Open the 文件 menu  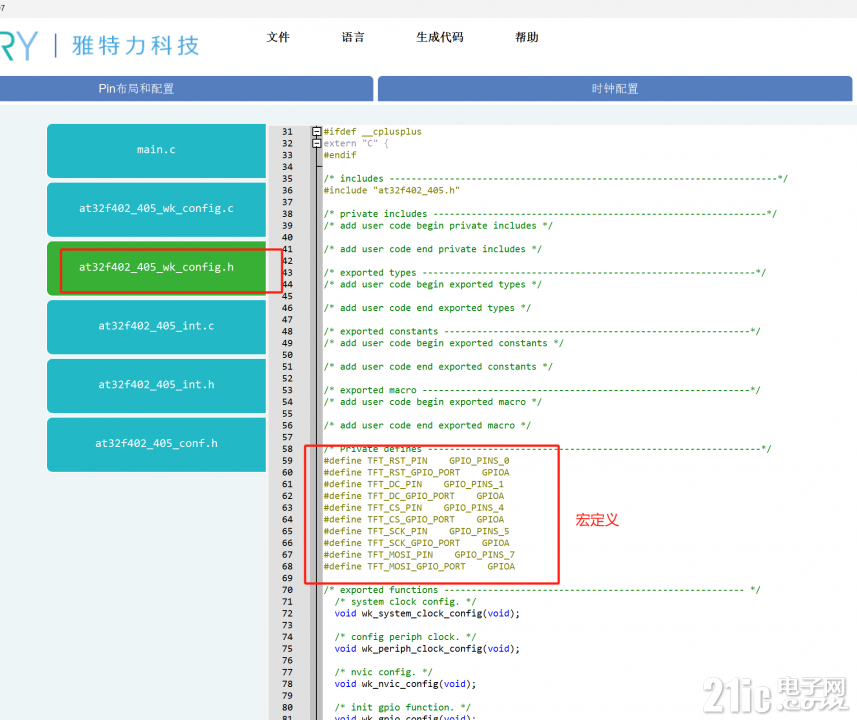coord(278,37)
